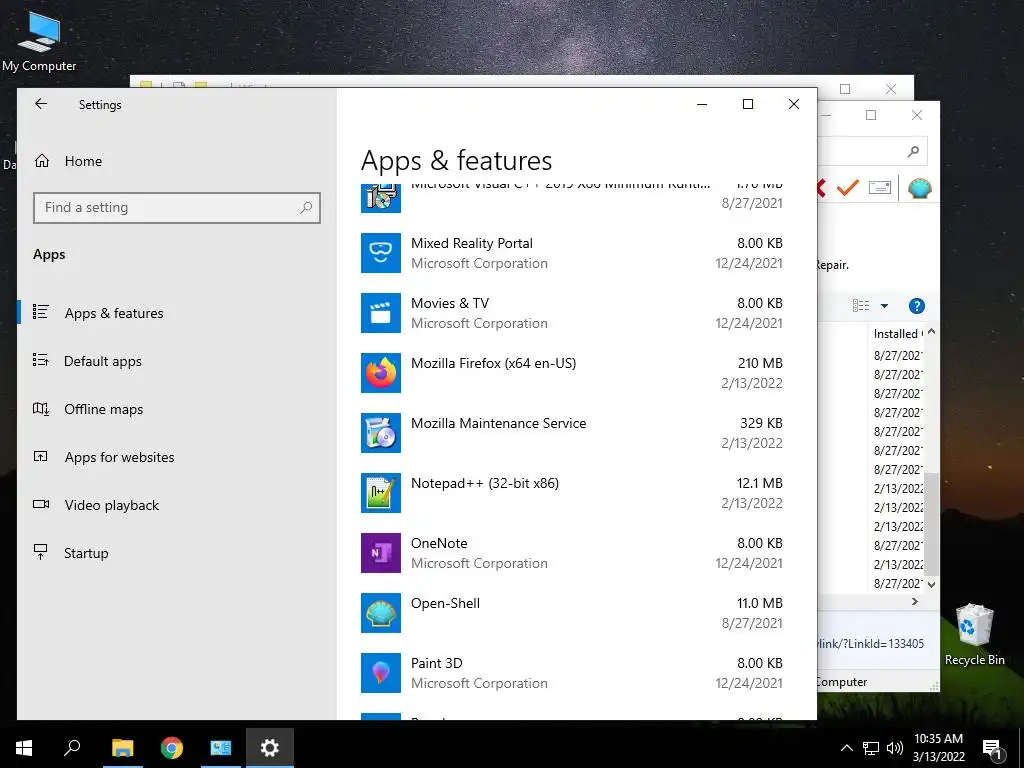This screenshot has width=1024, height=768.
Task: Switch to Control Panel taskbar button
Action: click(x=221, y=748)
